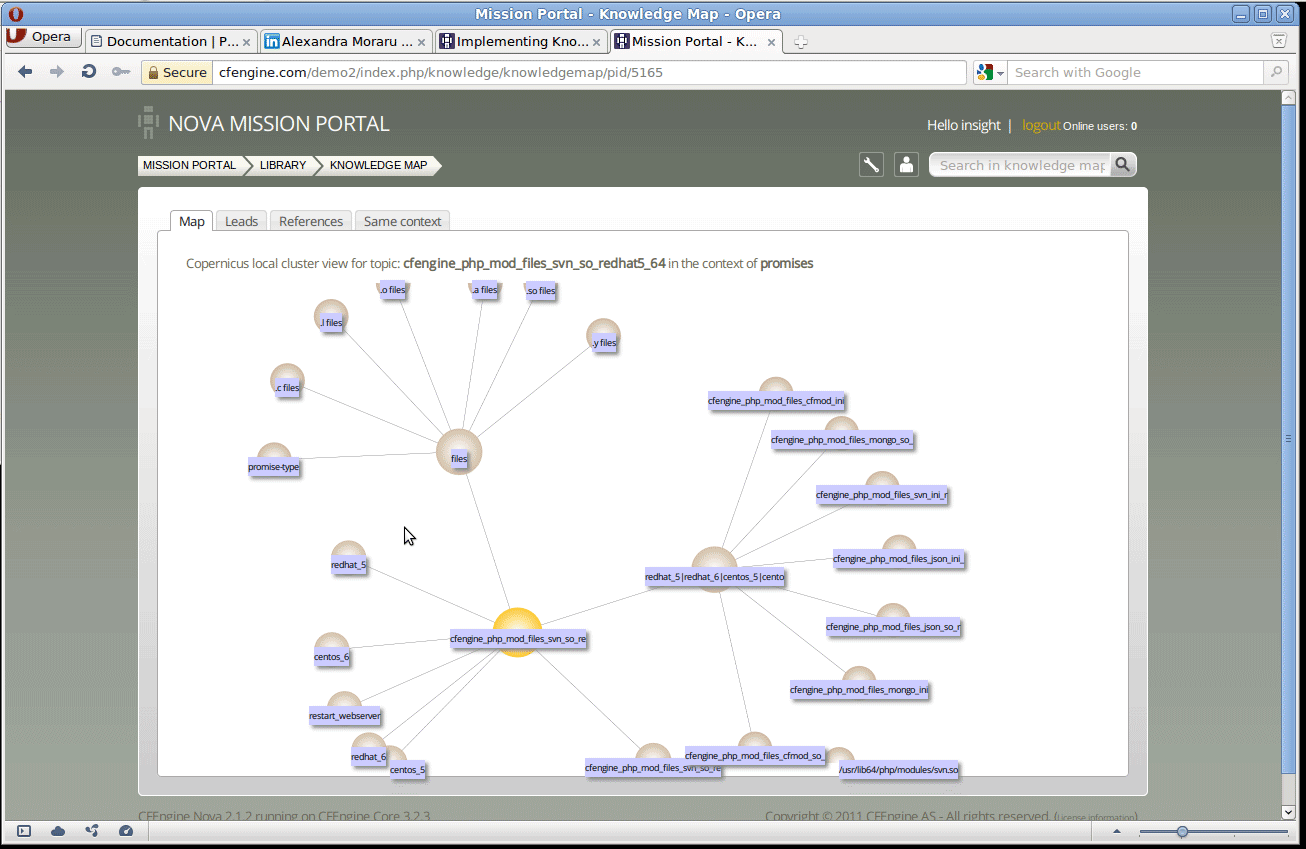Close the Alexandra Moraru browser tab
The height and width of the screenshot is (849, 1306).
coord(421,42)
